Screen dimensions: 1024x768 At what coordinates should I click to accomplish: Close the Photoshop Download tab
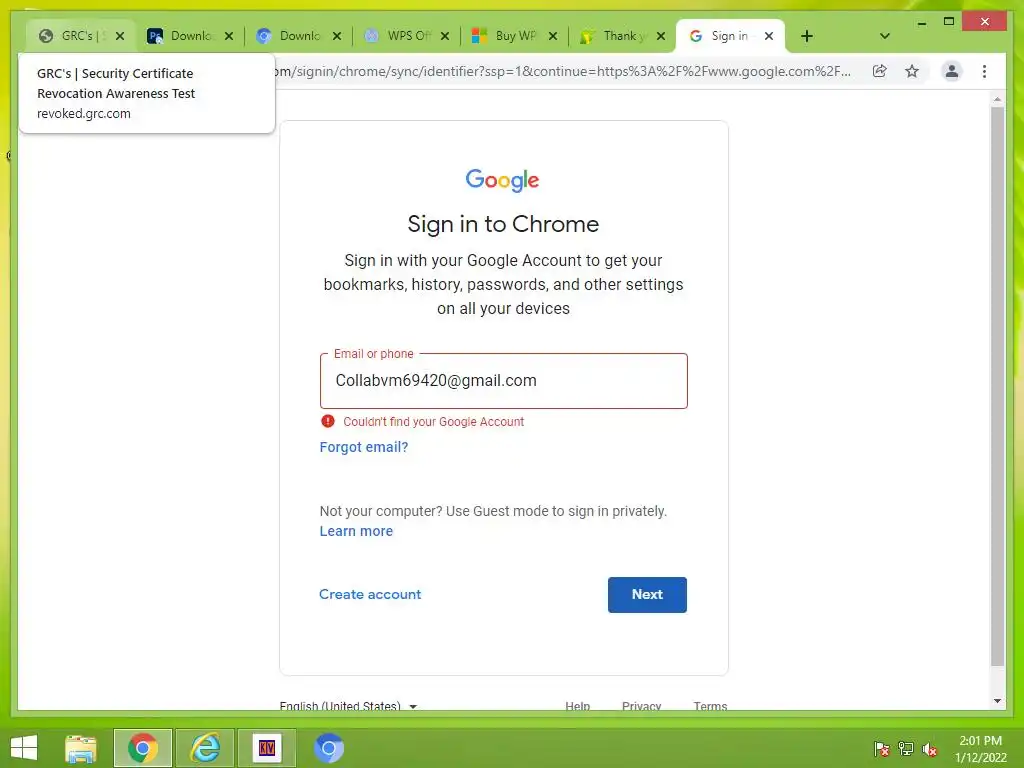point(229,37)
